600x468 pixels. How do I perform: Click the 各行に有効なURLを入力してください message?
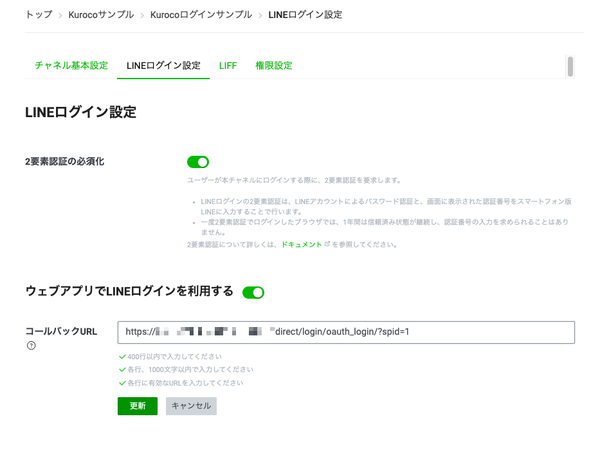click(x=185, y=383)
